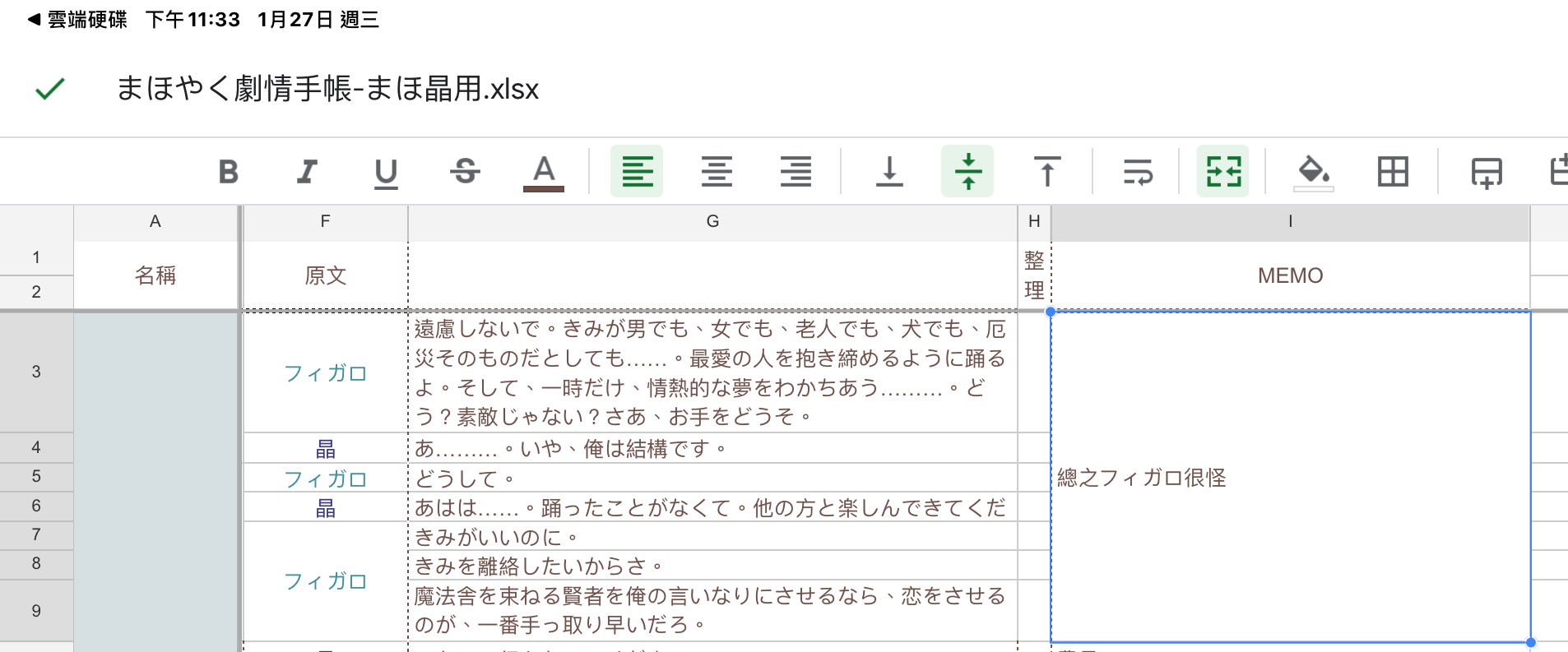Select cell with きみを籠絡したいからさ。

(712, 566)
